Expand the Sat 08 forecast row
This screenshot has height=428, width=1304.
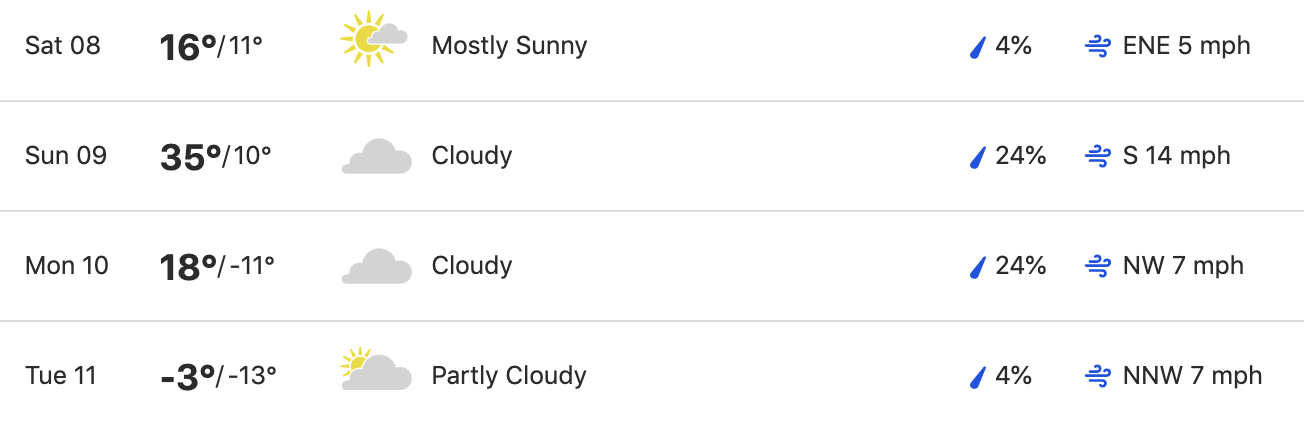[x=652, y=47]
